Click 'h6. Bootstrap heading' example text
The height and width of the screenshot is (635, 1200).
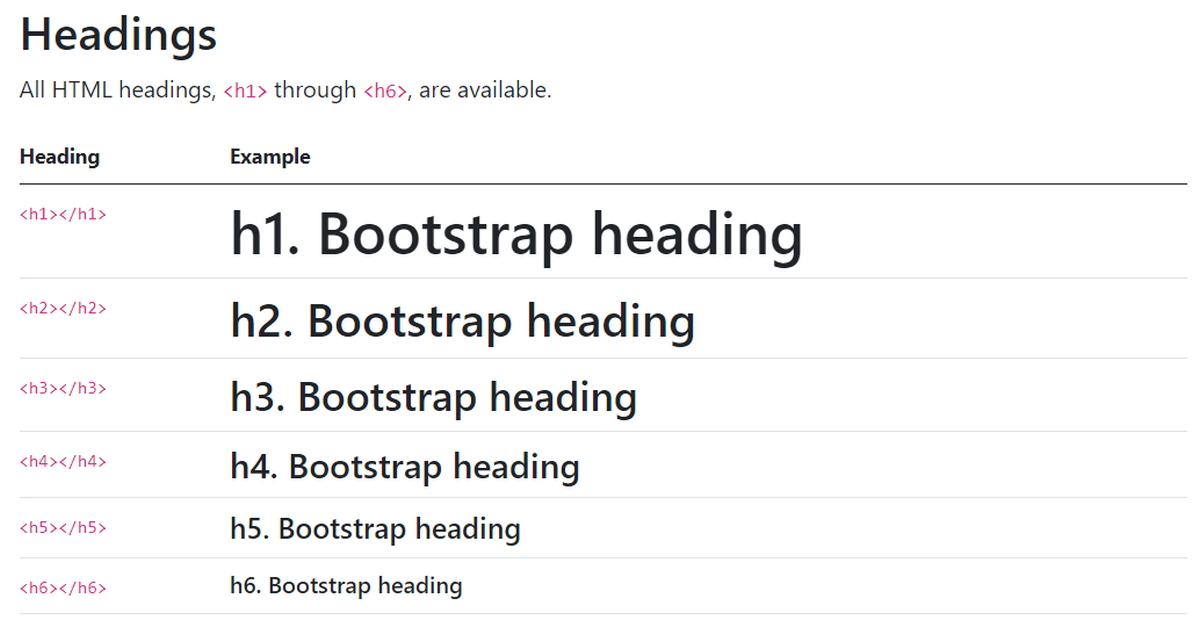[346, 586]
